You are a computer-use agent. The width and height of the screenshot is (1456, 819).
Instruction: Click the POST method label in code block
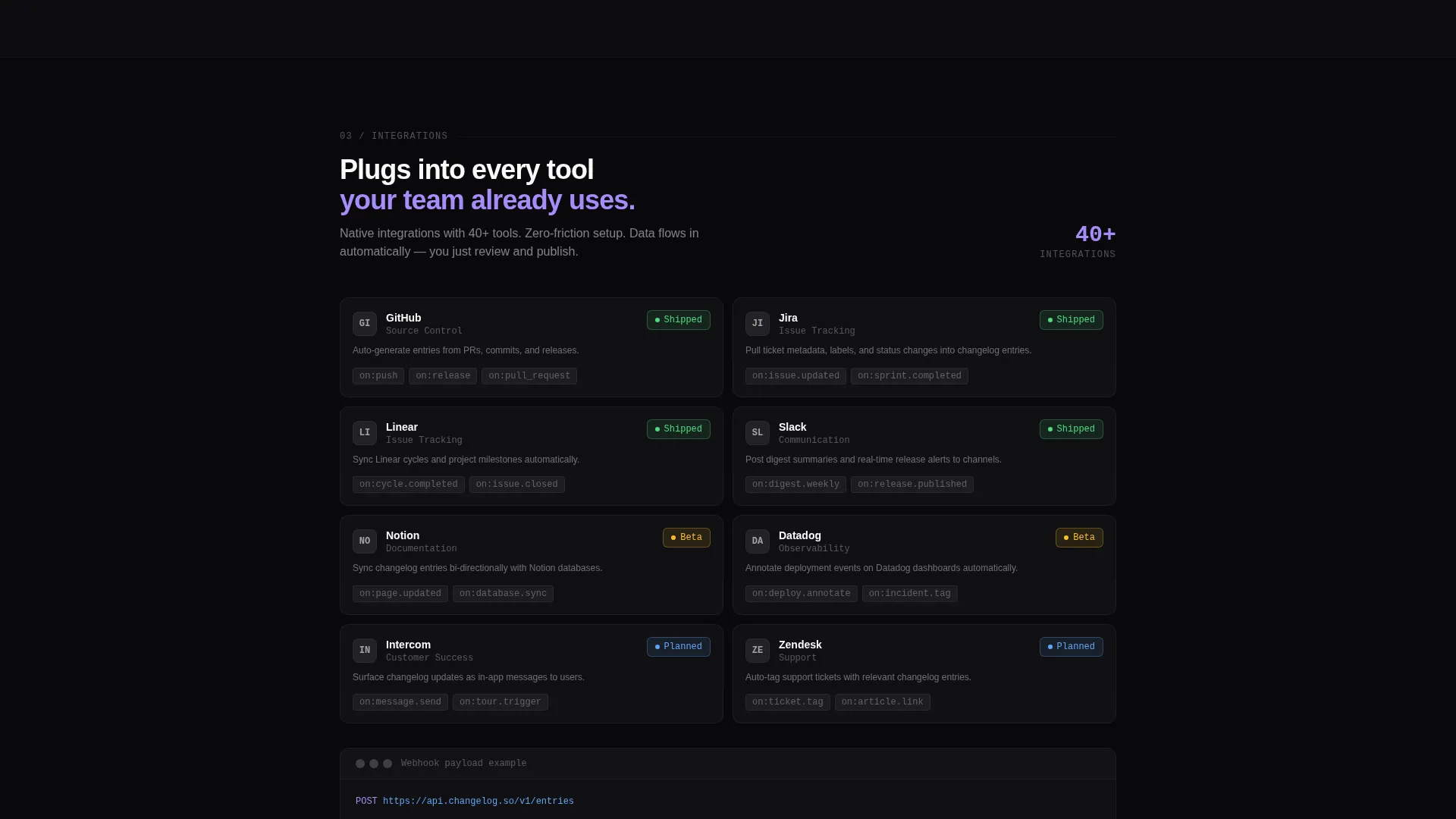point(366,802)
